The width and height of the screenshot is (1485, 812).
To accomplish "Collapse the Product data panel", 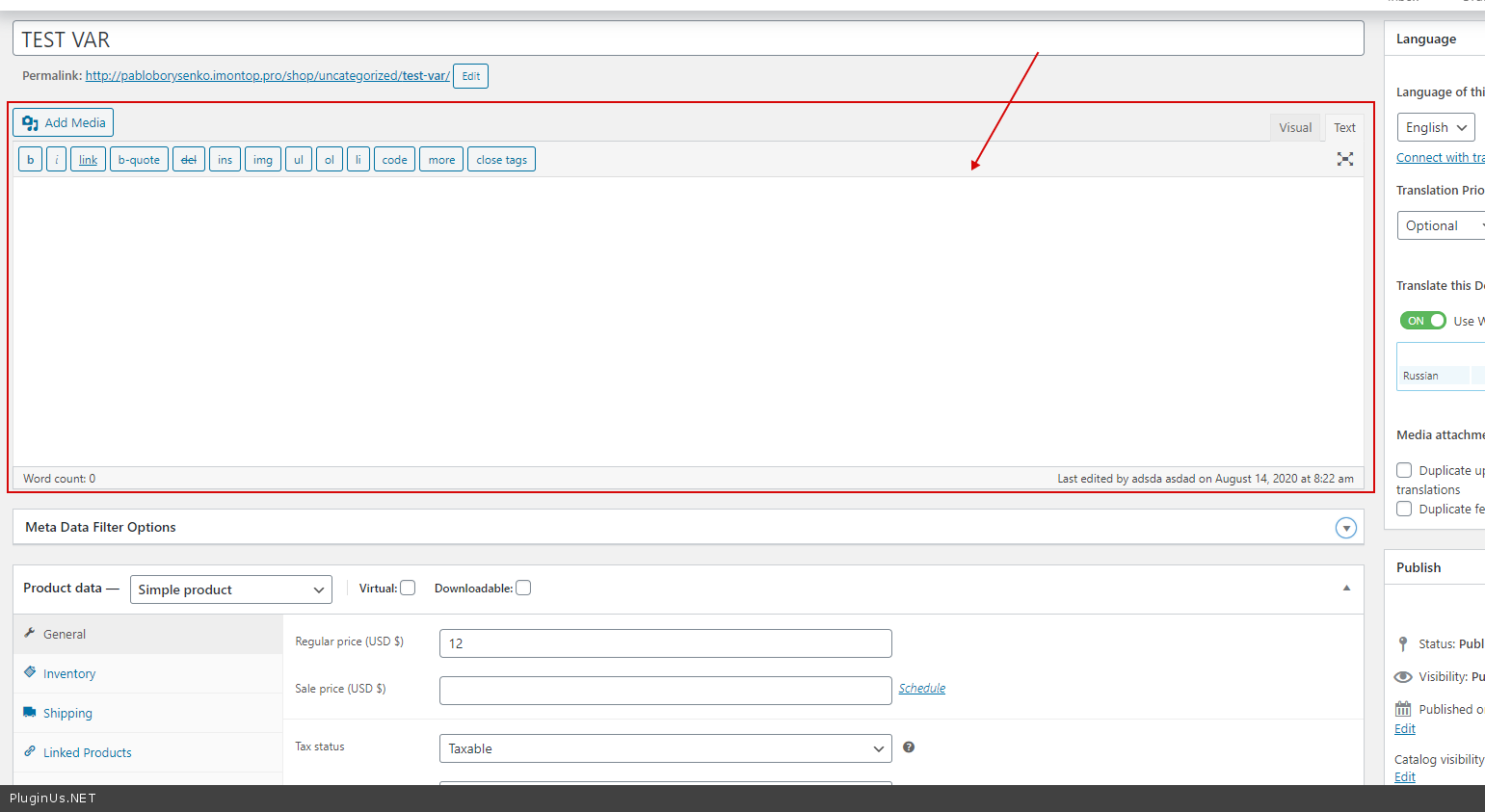I will click(x=1346, y=588).
